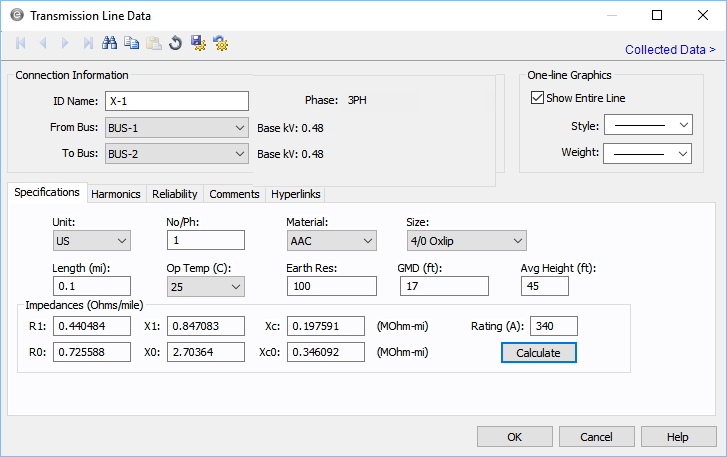The width and height of the screenshot is (727, 457).
Task: Go to the first record arrow icon
Action: 21,43
